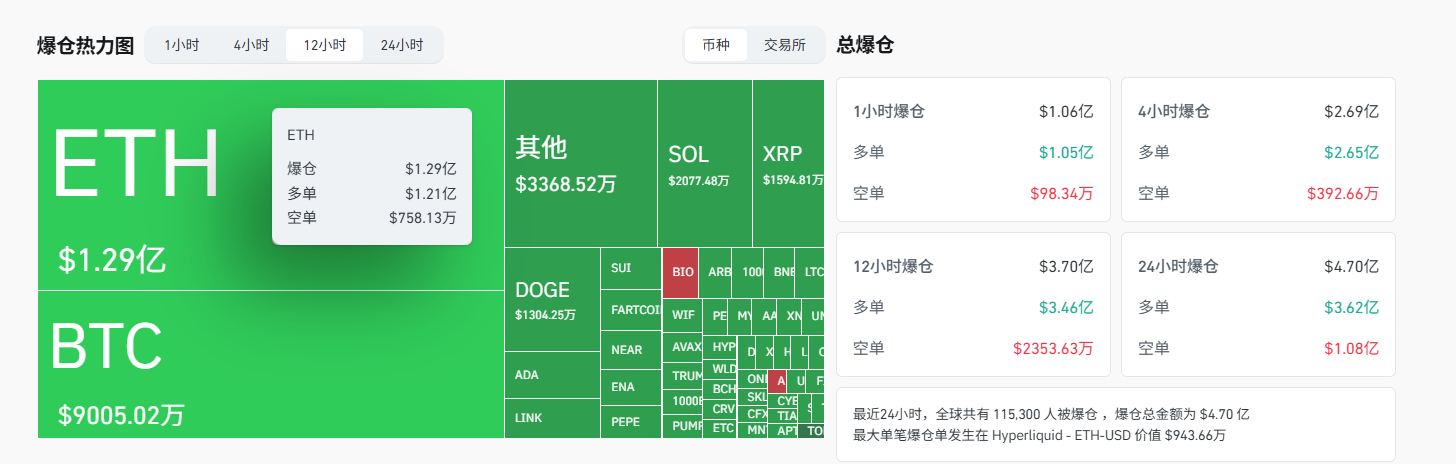Image resolution: width=1456 pixels, height=464 pixels.
Task: Click the BTC amount $9005.02万
Action: (122, 414)
